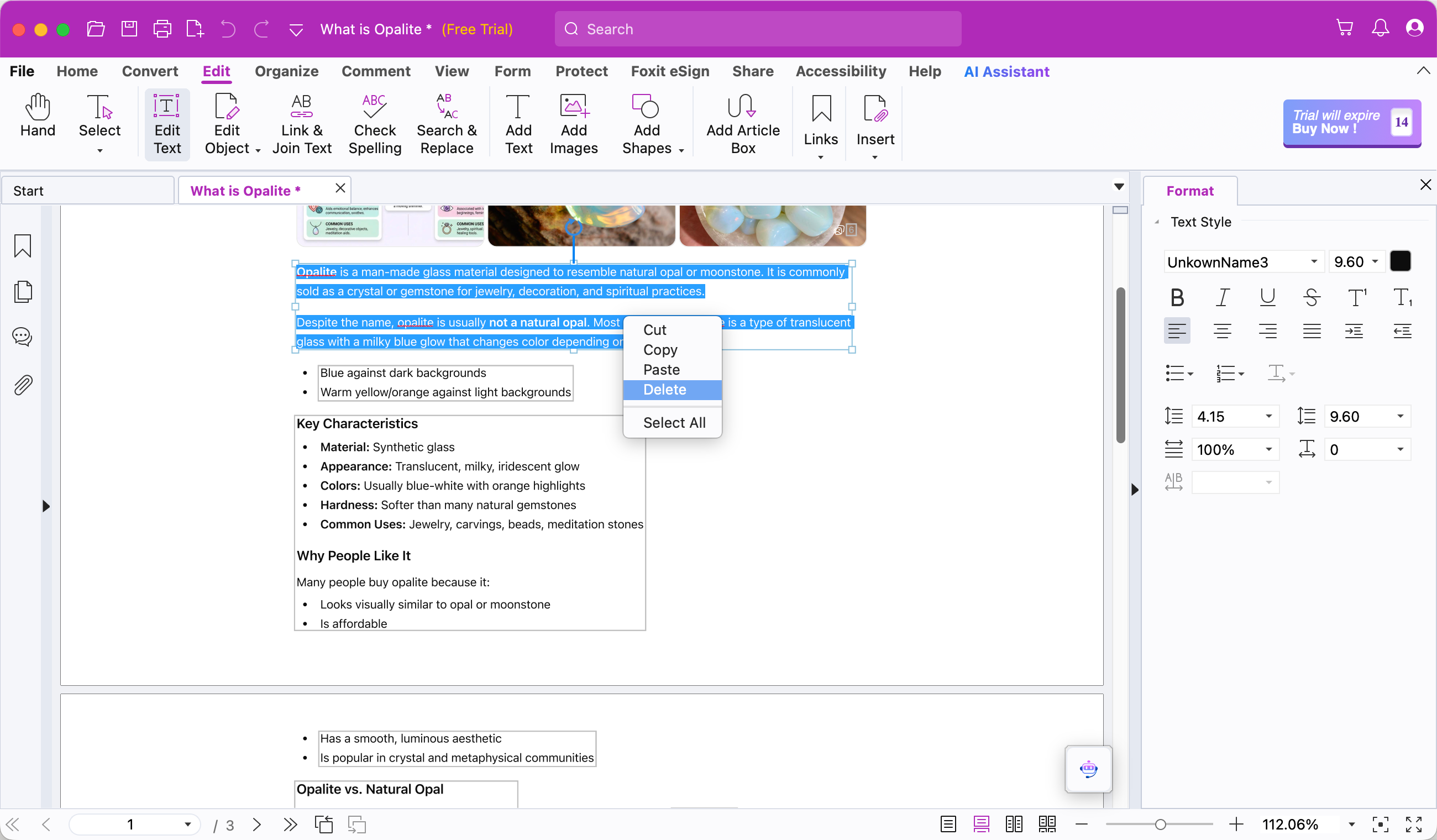Activate the Edit Text tool
The width and height of the screenshot is (1437, 840).
[167, 124]
